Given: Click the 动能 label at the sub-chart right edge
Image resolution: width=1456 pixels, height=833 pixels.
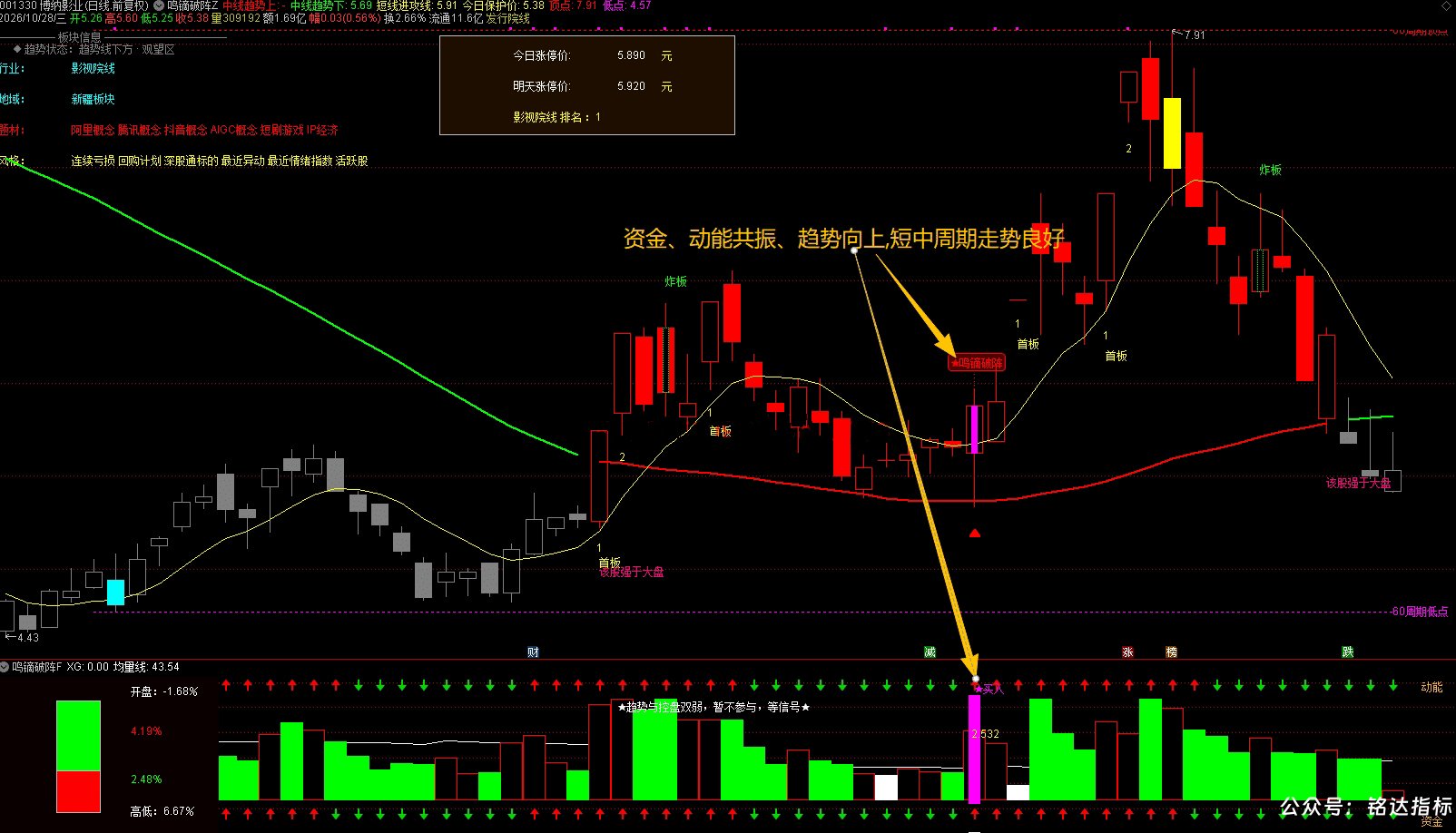Looking at the screenshot, I should (x=1431, y=688).
